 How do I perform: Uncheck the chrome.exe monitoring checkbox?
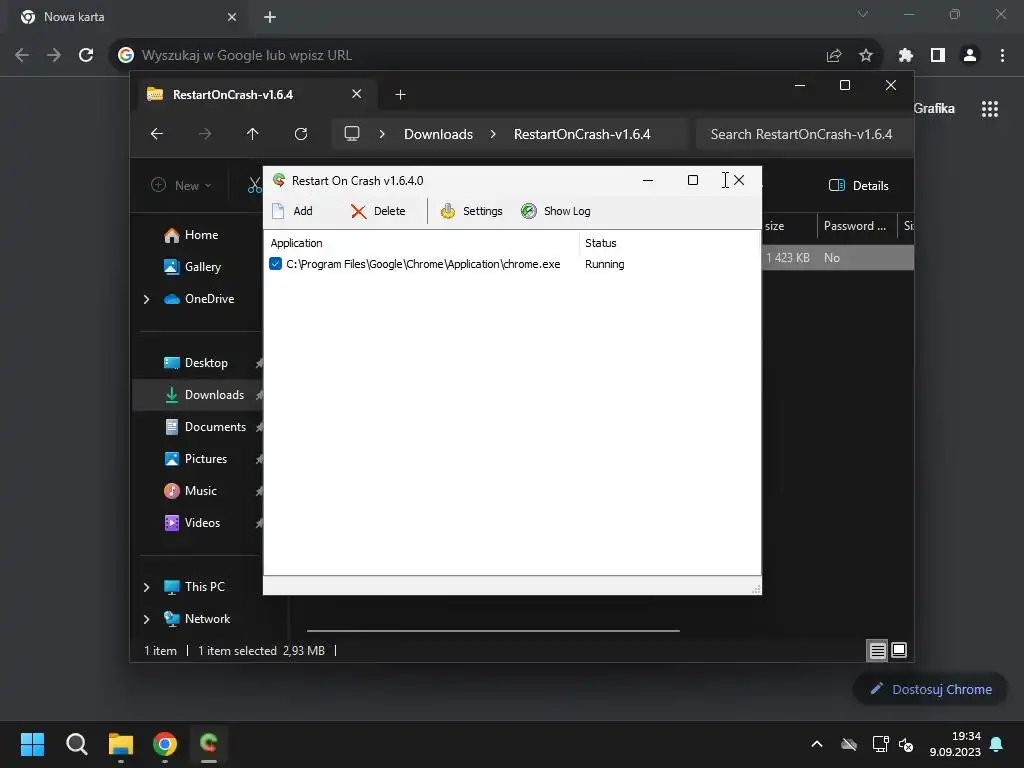click(276, 264)
